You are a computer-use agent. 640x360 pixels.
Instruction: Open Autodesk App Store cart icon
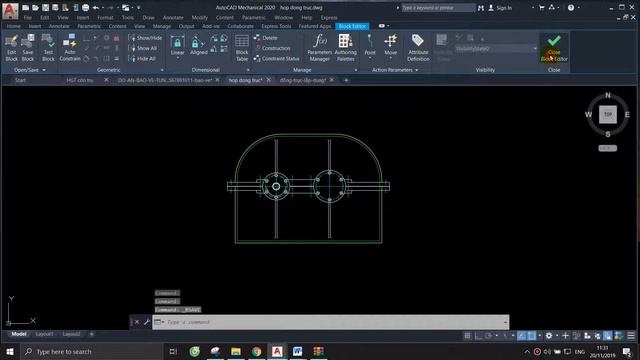point(542,8)
